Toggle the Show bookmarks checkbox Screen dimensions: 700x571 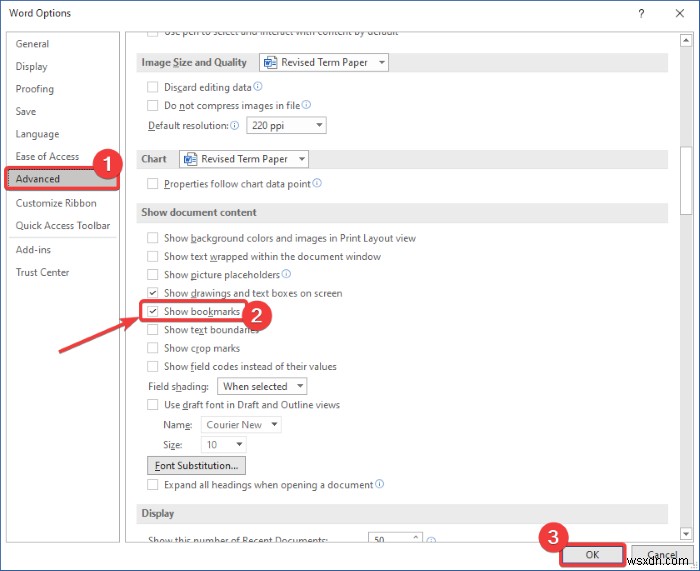pyautogui.click(x=153, y=311)
